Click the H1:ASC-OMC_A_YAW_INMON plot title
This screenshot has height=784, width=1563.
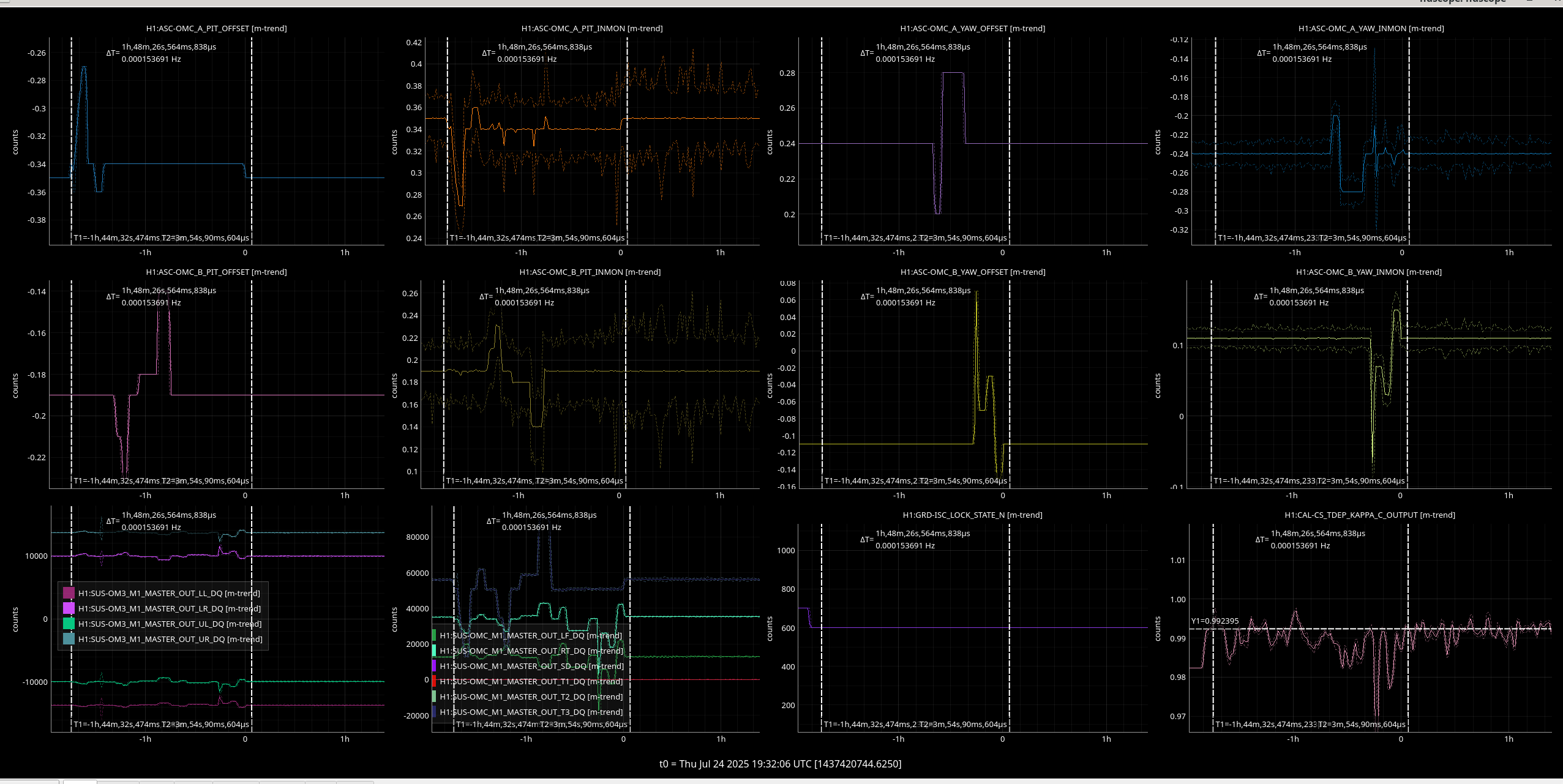pos(1371,28)
